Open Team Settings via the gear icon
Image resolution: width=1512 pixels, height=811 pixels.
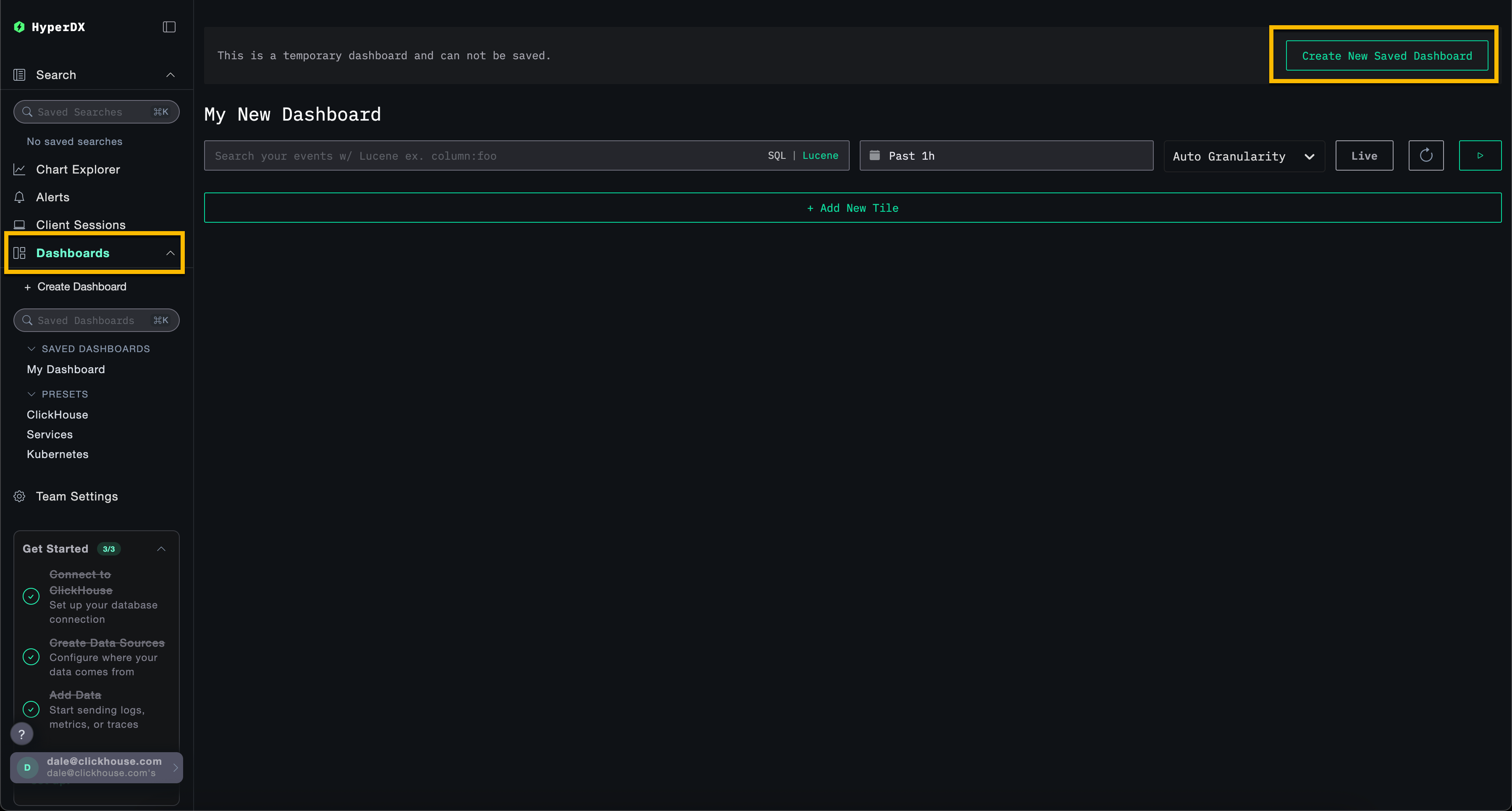coord(19,496)
